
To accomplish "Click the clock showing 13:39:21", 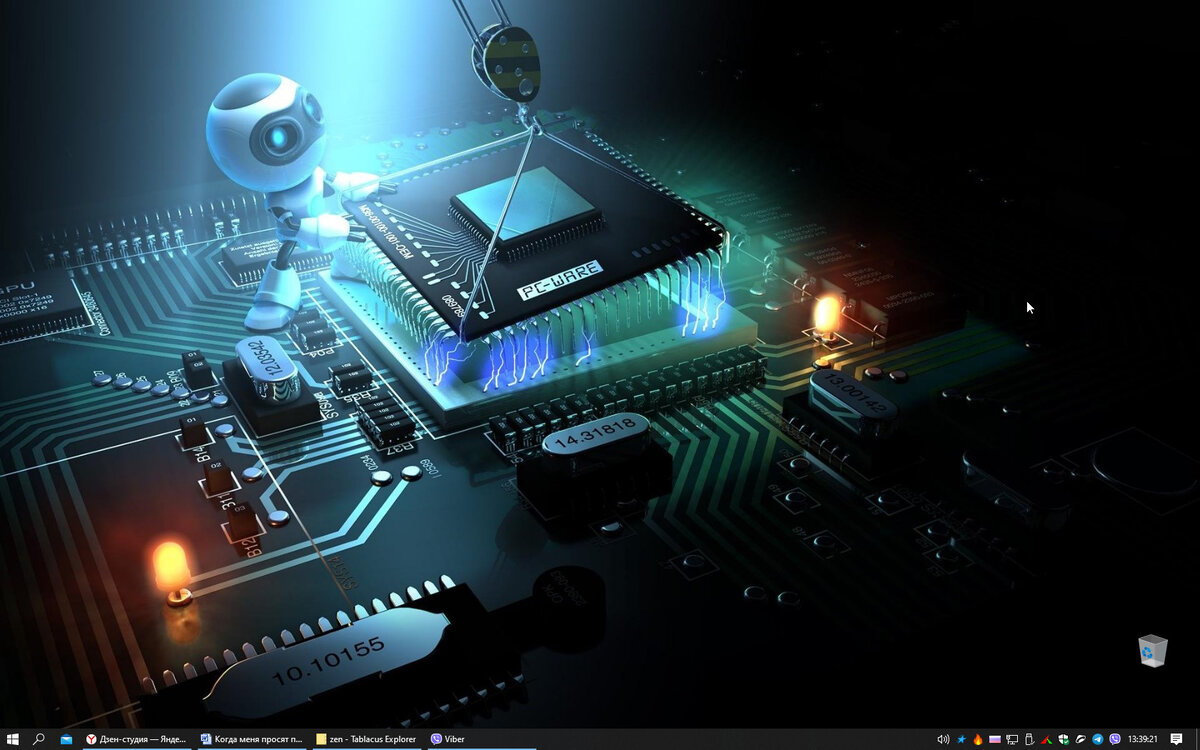I will coord(1143,739).
